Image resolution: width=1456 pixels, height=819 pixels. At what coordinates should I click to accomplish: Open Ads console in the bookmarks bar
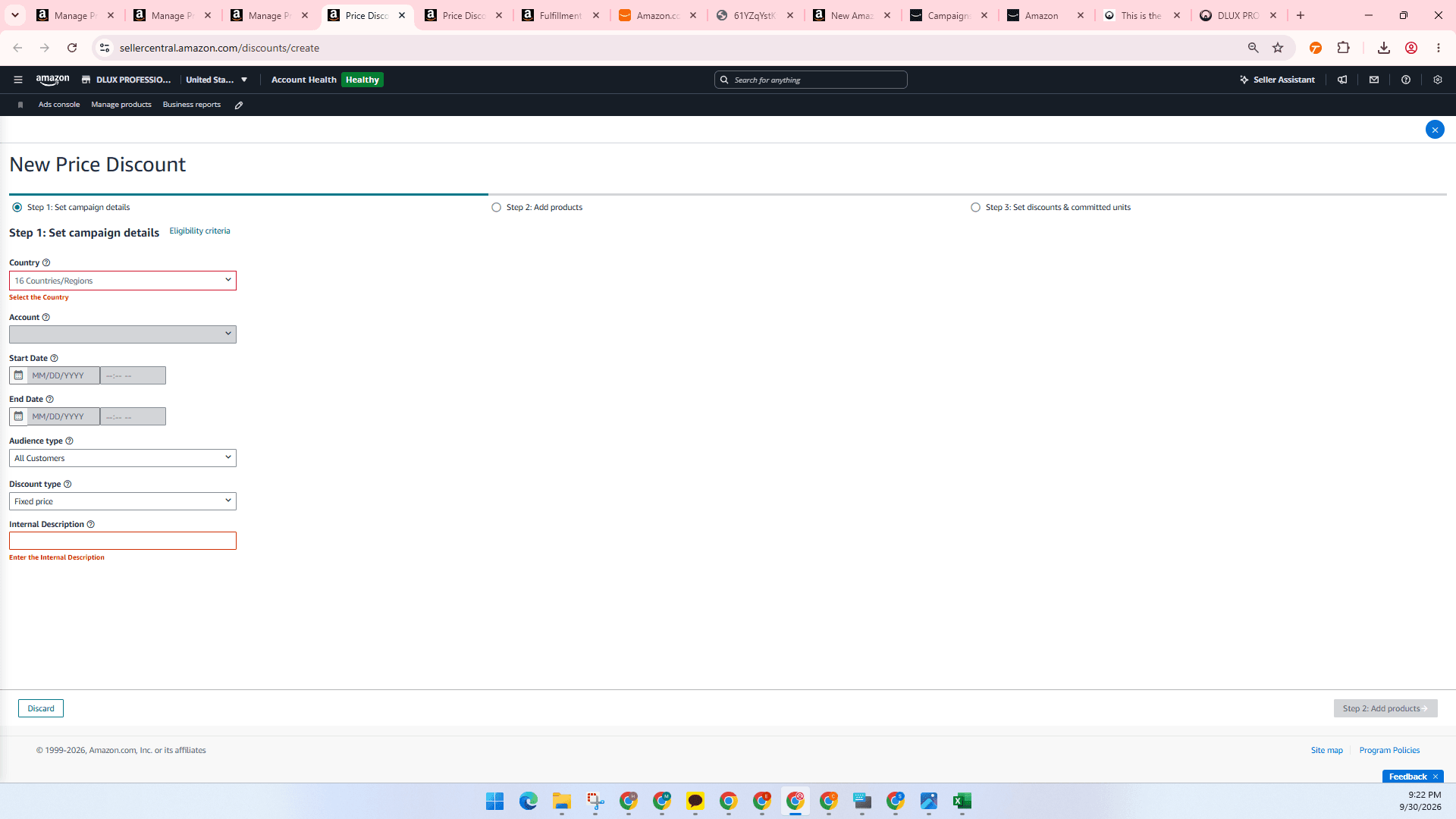(x=59, y=105)
